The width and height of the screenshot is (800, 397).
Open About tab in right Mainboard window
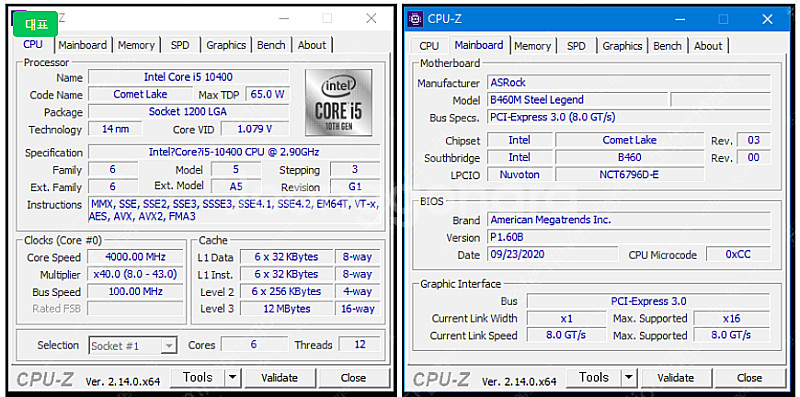coord(708,45)
